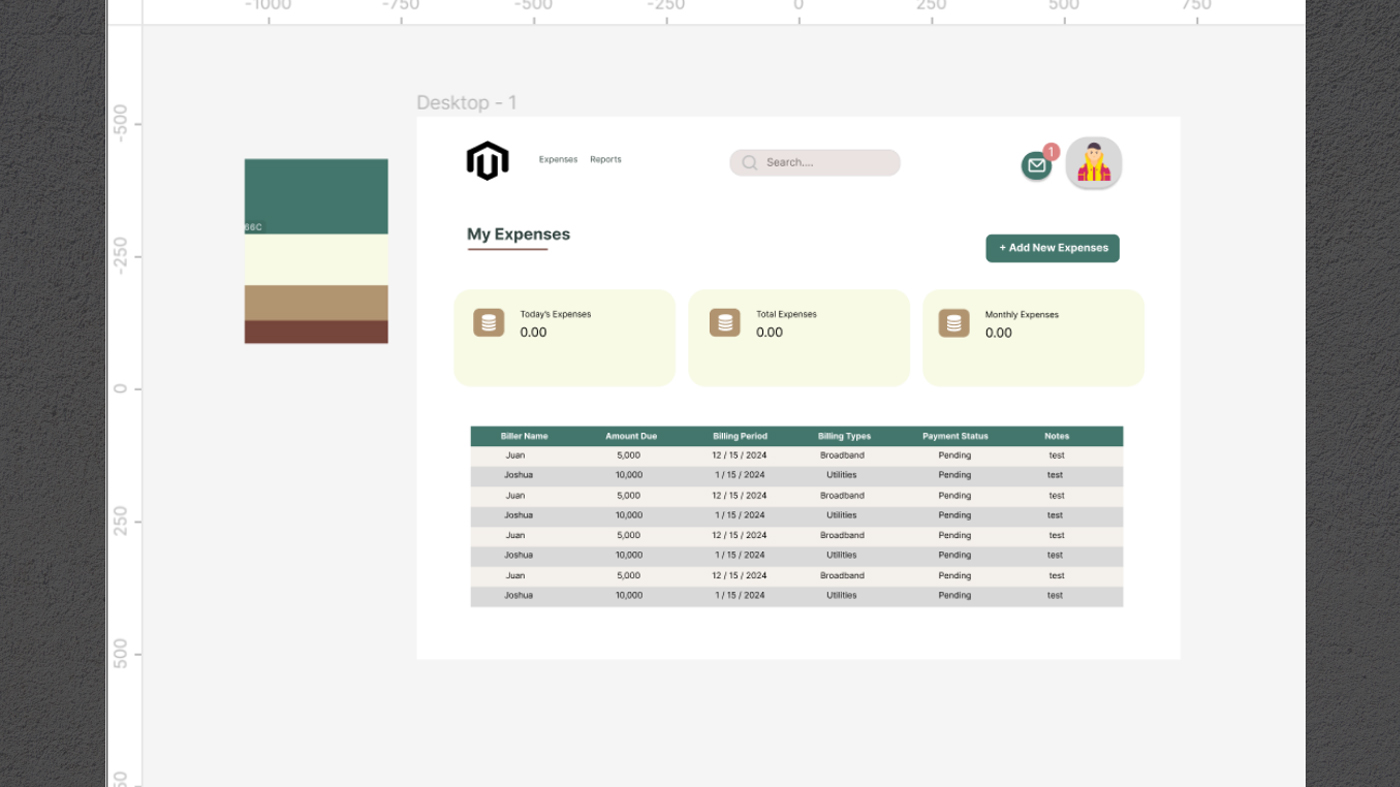This screenshot has height=787, width=1400.
Task: Click the Biller Name column header
Action: pos(524,436)
